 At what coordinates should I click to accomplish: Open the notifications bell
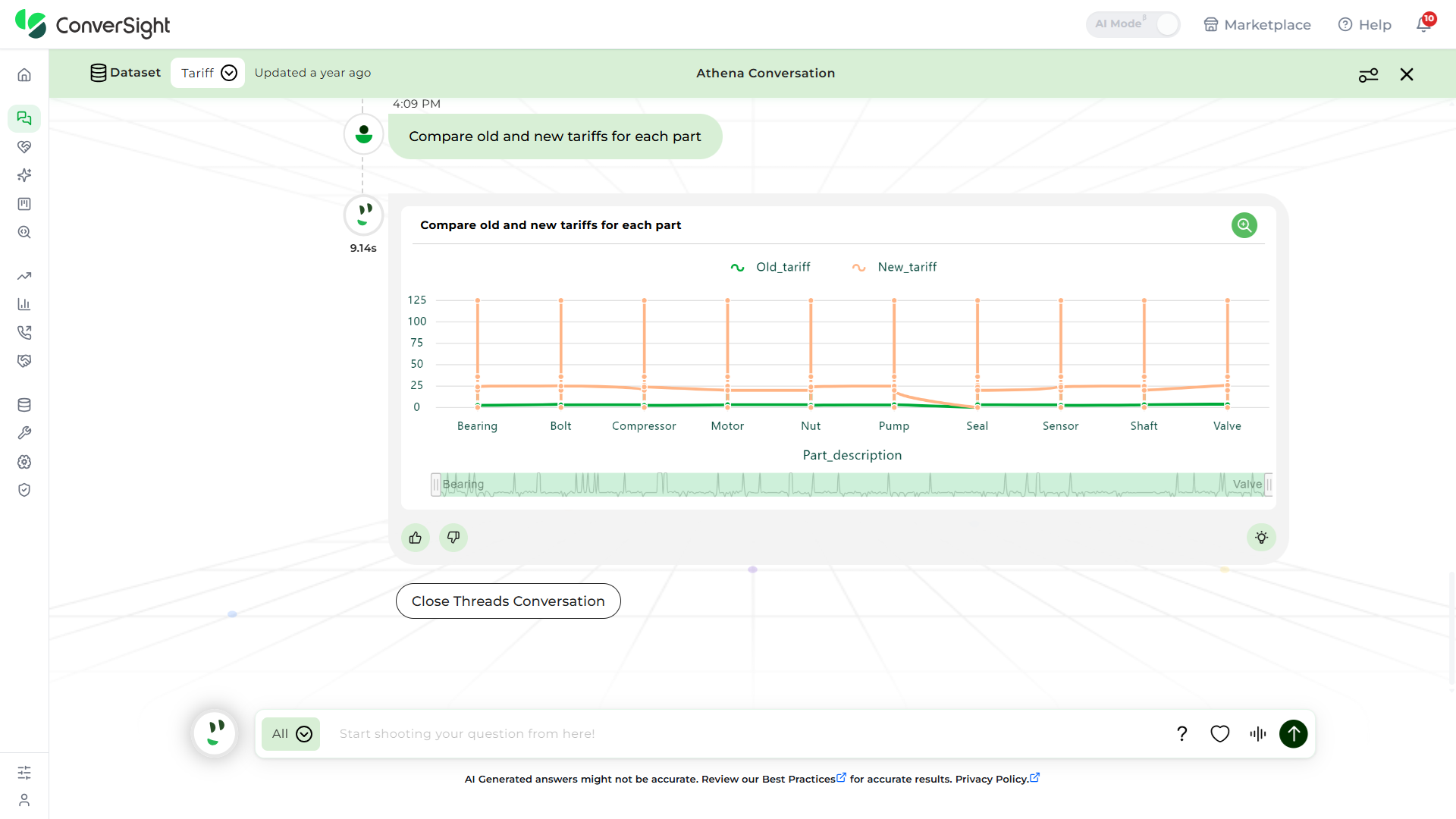coord(1424,24)
